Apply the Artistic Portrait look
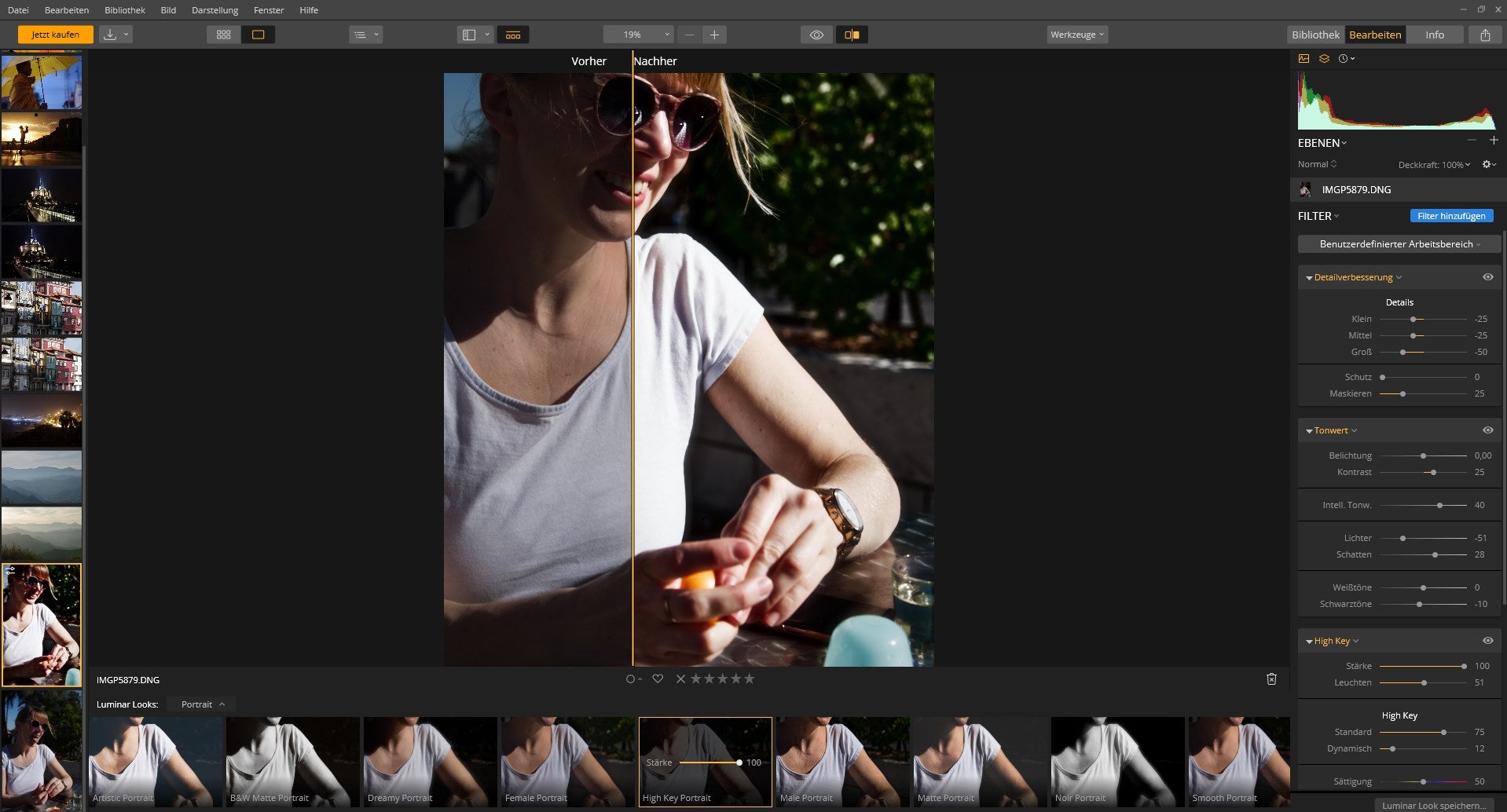This screenshot has height=812, width=1507. point(156,762)
